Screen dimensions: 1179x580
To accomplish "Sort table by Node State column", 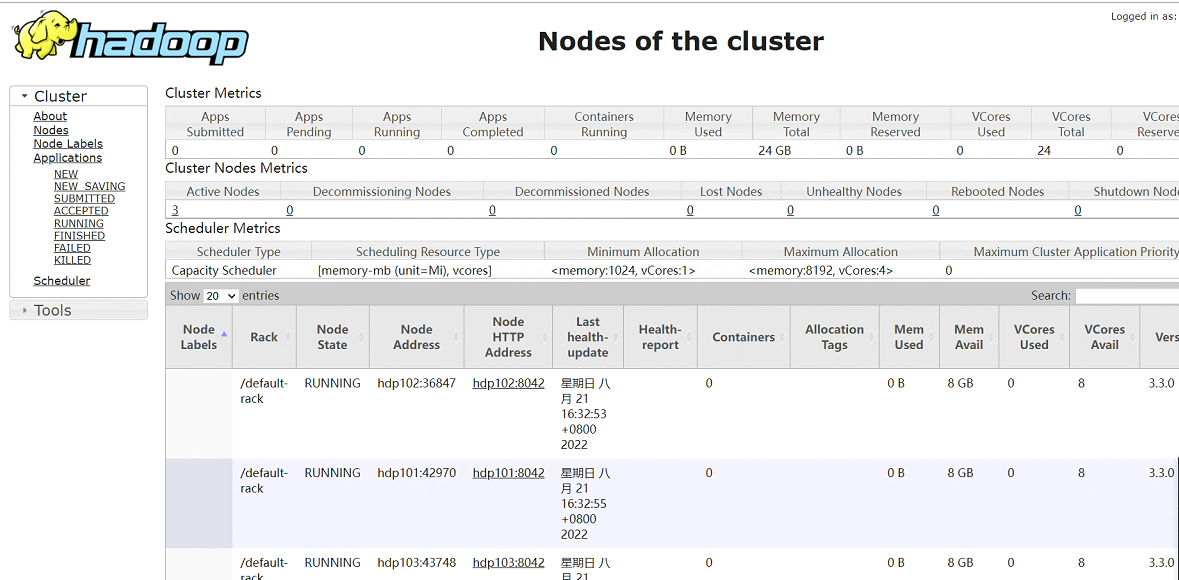I will [332, 337].
